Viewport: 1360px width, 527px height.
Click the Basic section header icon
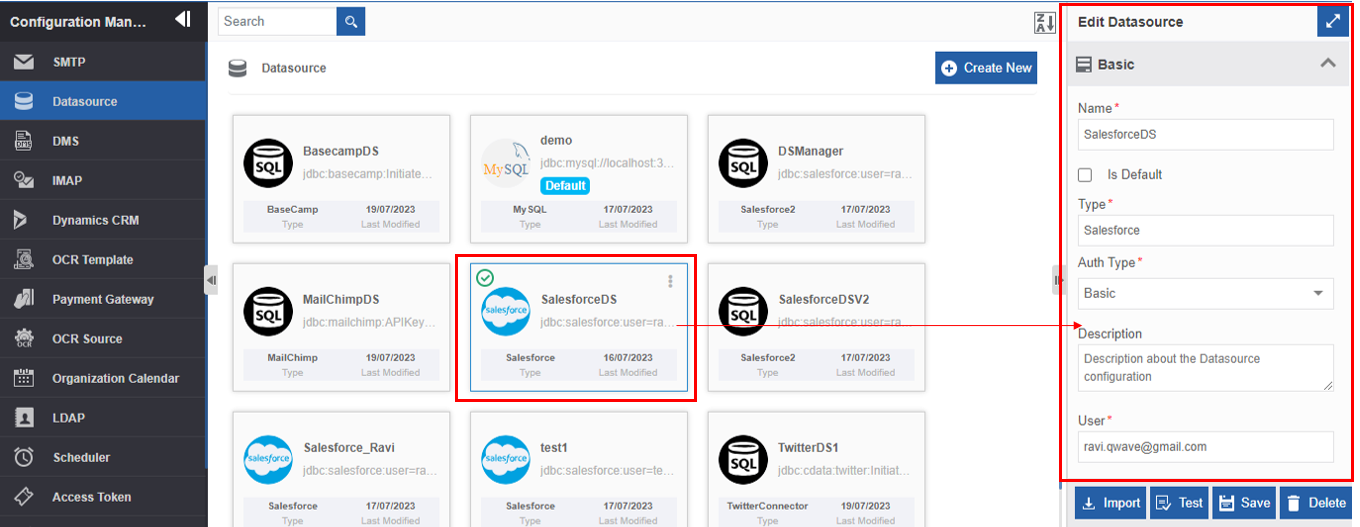pos(1083,64)
